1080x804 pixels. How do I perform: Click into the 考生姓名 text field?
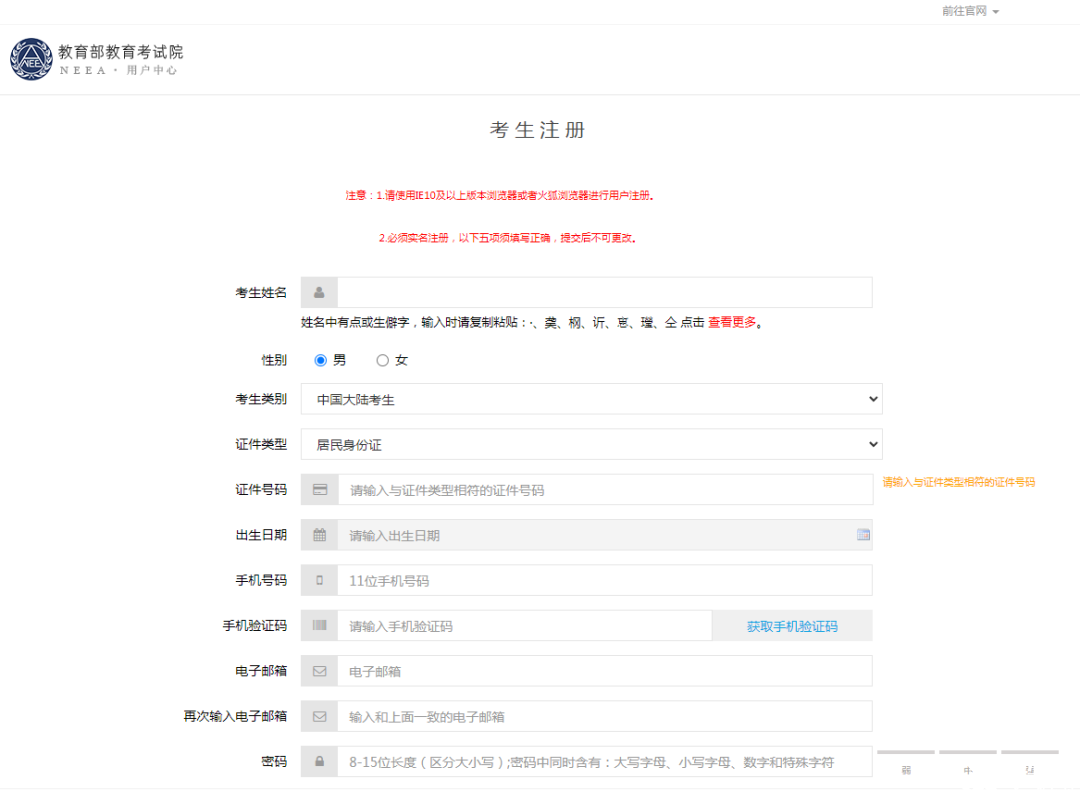pyautogui.click(x=604, y=292)
